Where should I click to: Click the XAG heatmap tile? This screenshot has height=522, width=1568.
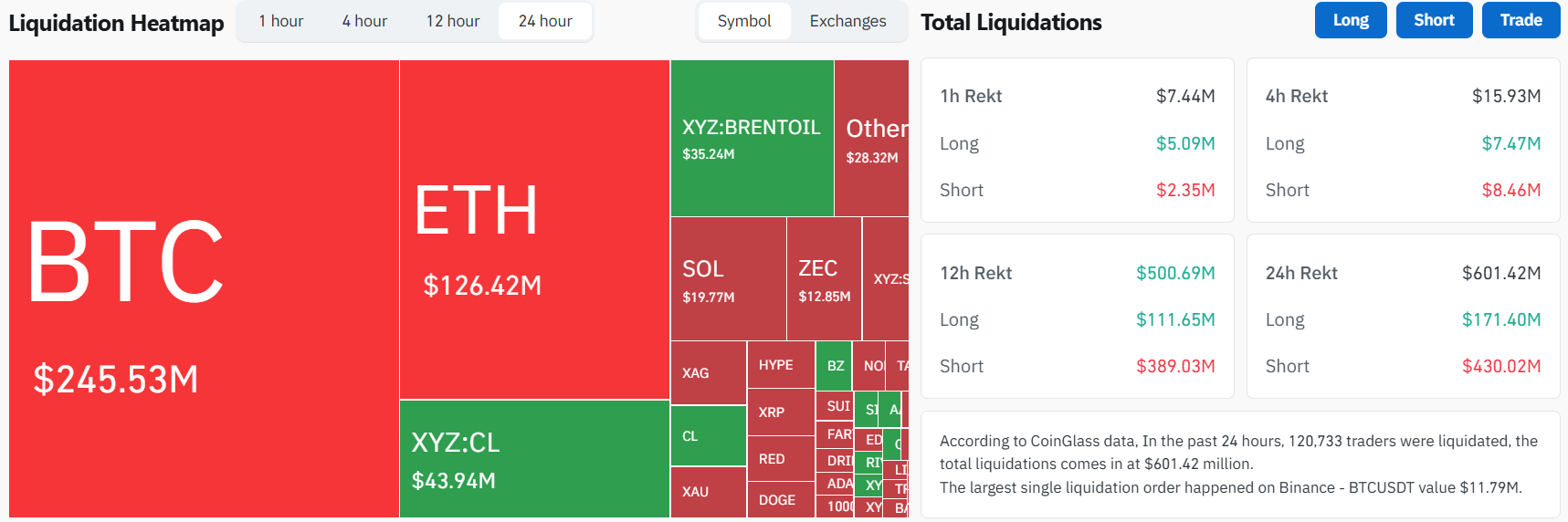[708, 372]
